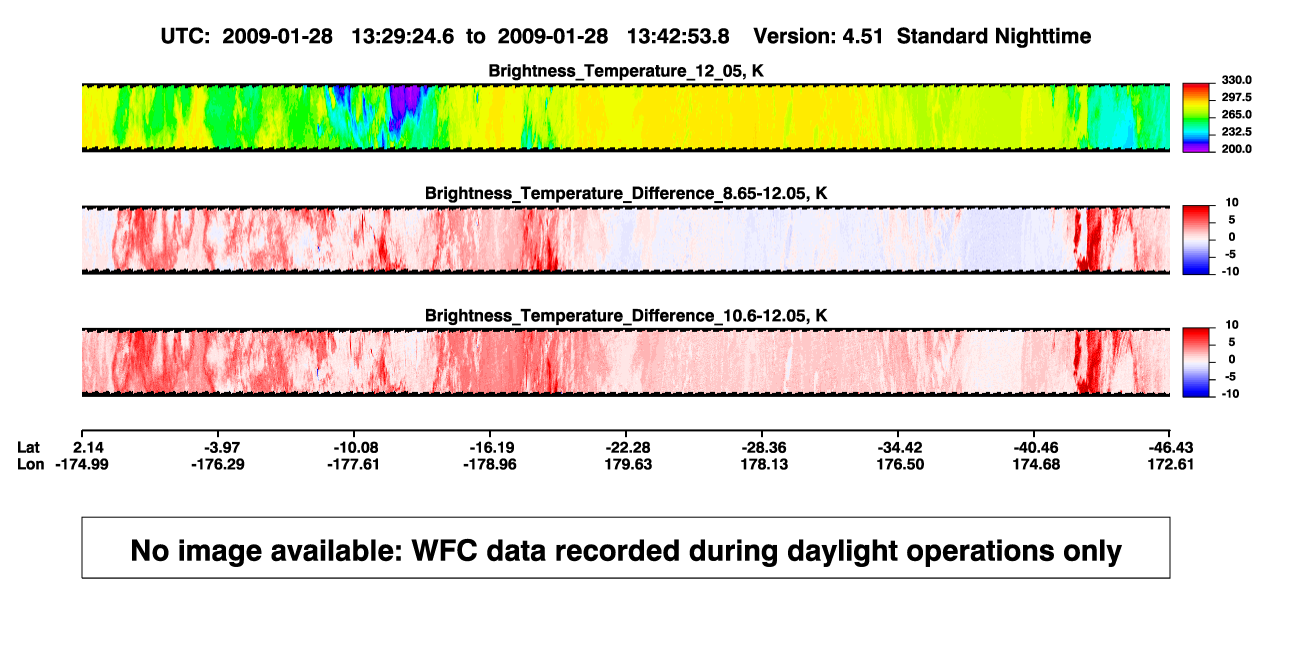Viewport: 1300px width, 667px height.
Task: Click the 'Version: 4.51' text
Action: coord(820,37)
